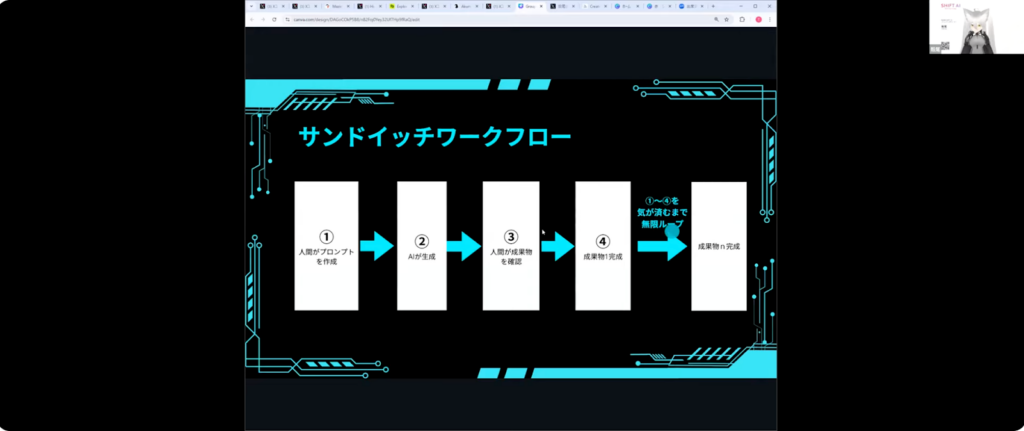Open site information icon beside the URL
The height and width of the screenshot is (431, 1024).
pyautogui.click(x=287, y=19)
